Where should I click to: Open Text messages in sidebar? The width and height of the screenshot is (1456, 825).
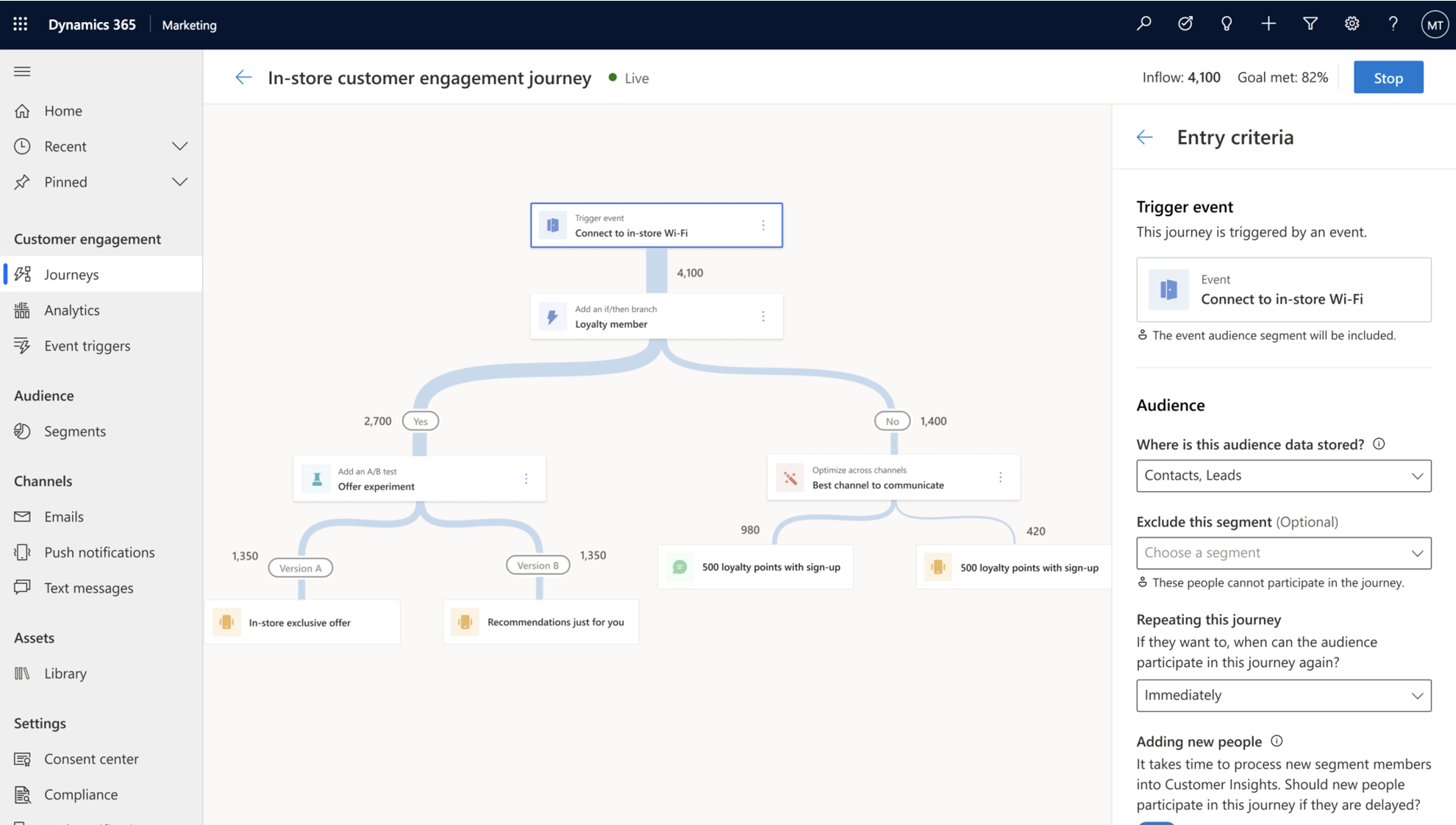pyautogui.click(x=101, y=587)
